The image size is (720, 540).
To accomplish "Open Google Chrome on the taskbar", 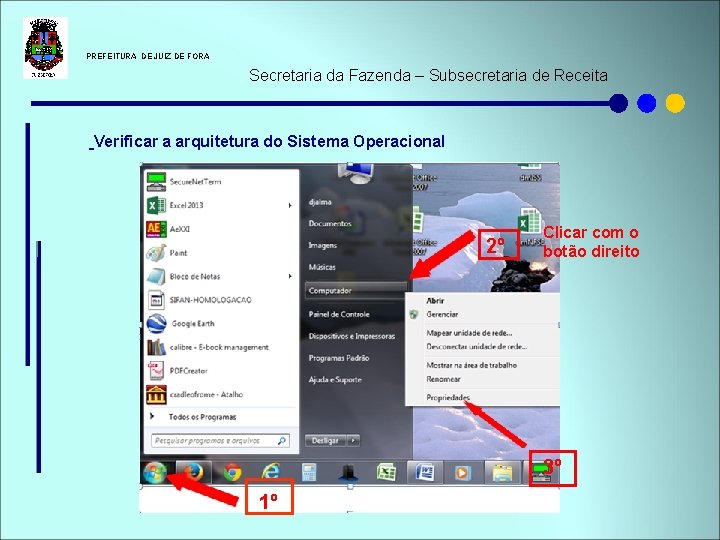I will pyautogui.click(x=232, y=472).
